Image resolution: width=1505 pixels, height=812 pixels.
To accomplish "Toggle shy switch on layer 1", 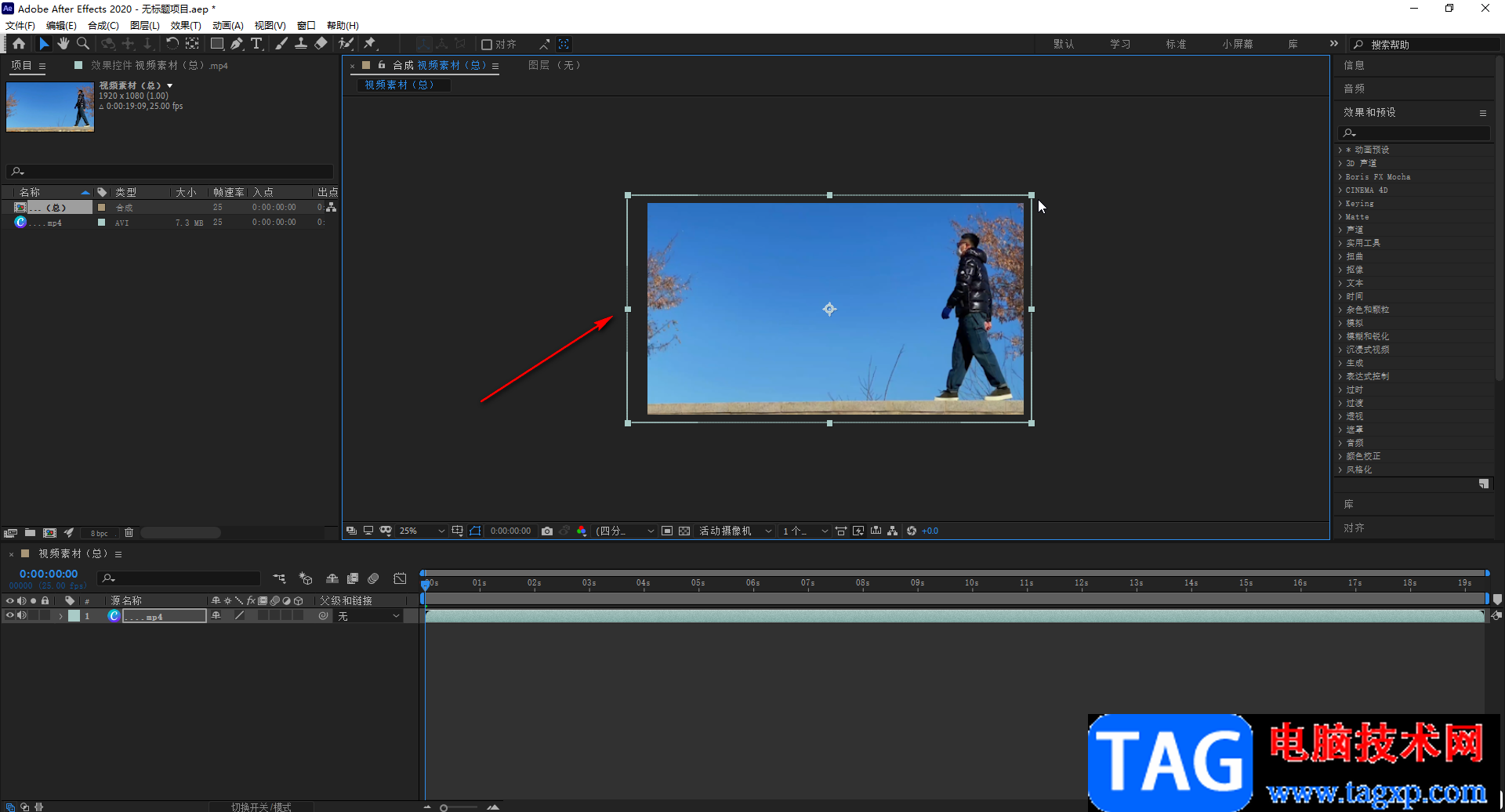I will point(216,616).
